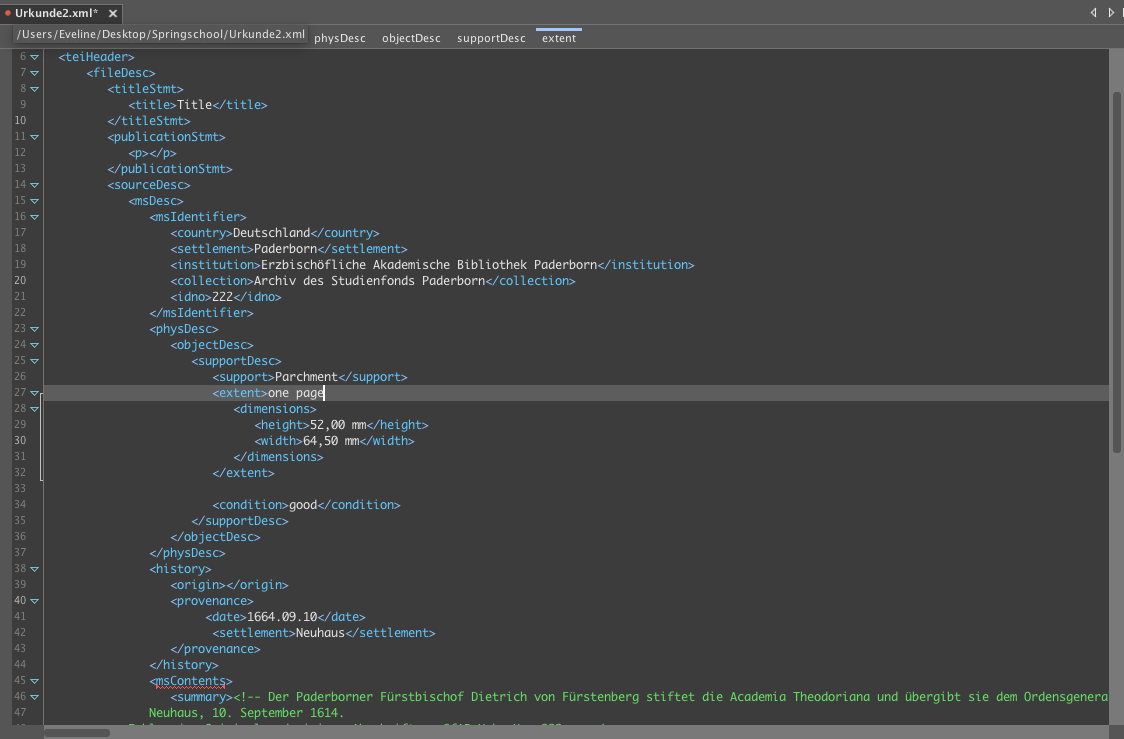Viewport: 1124px width, 739px height.
Task: Collapse the sourceDesc fold on line 14
Action: point(34,185)
